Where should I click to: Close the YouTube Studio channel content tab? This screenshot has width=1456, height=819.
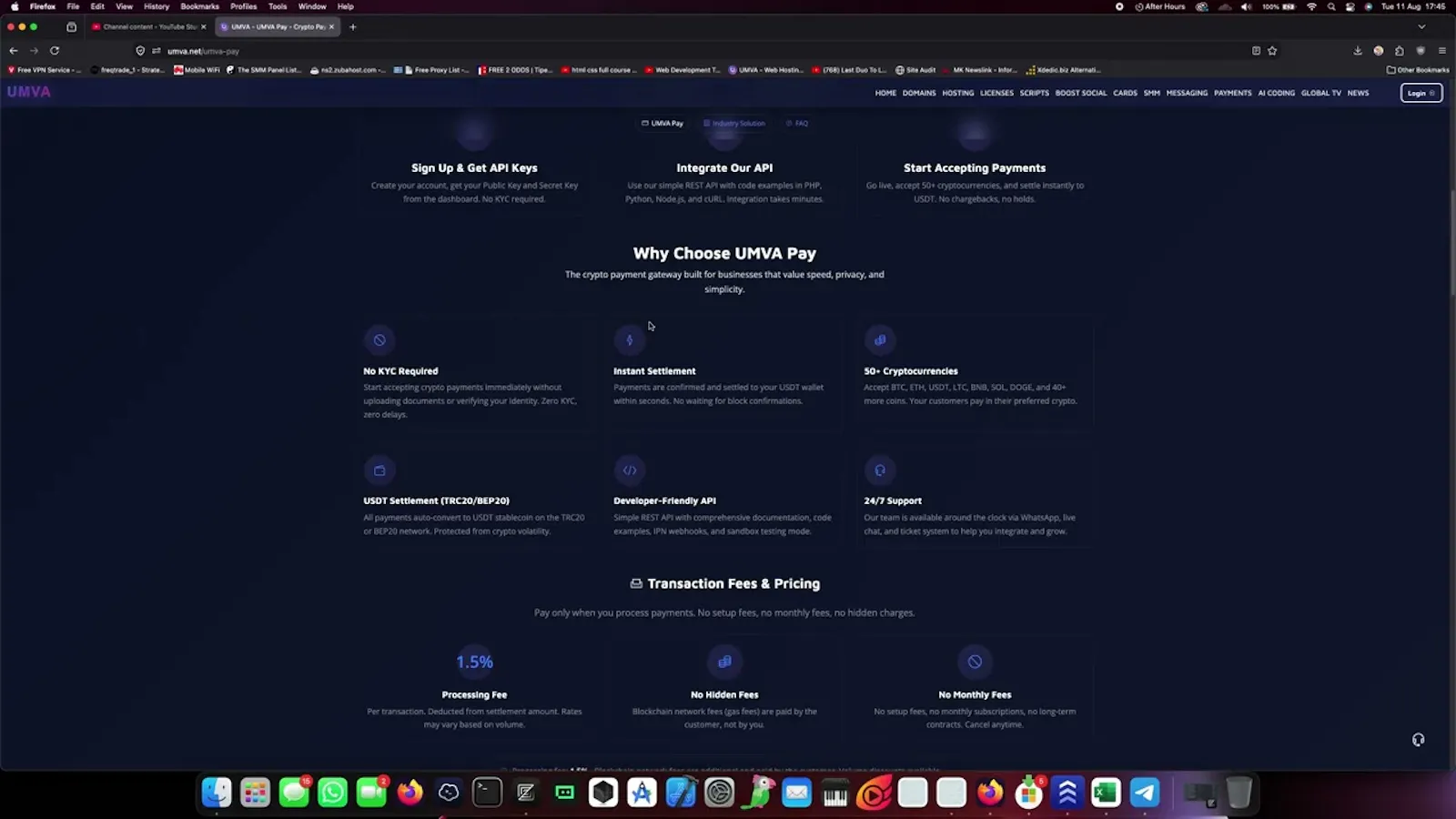[203, 26]
